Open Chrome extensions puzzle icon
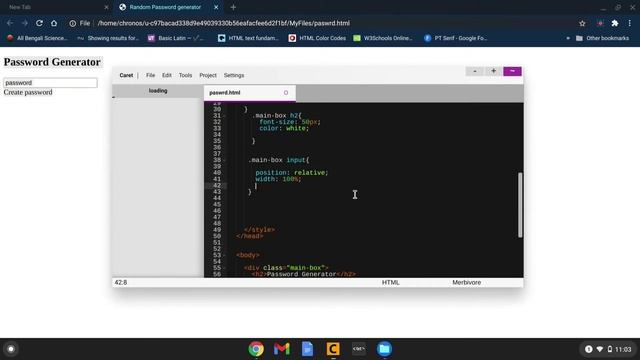This screenshot has height=360, width=640. coord(615,24)
